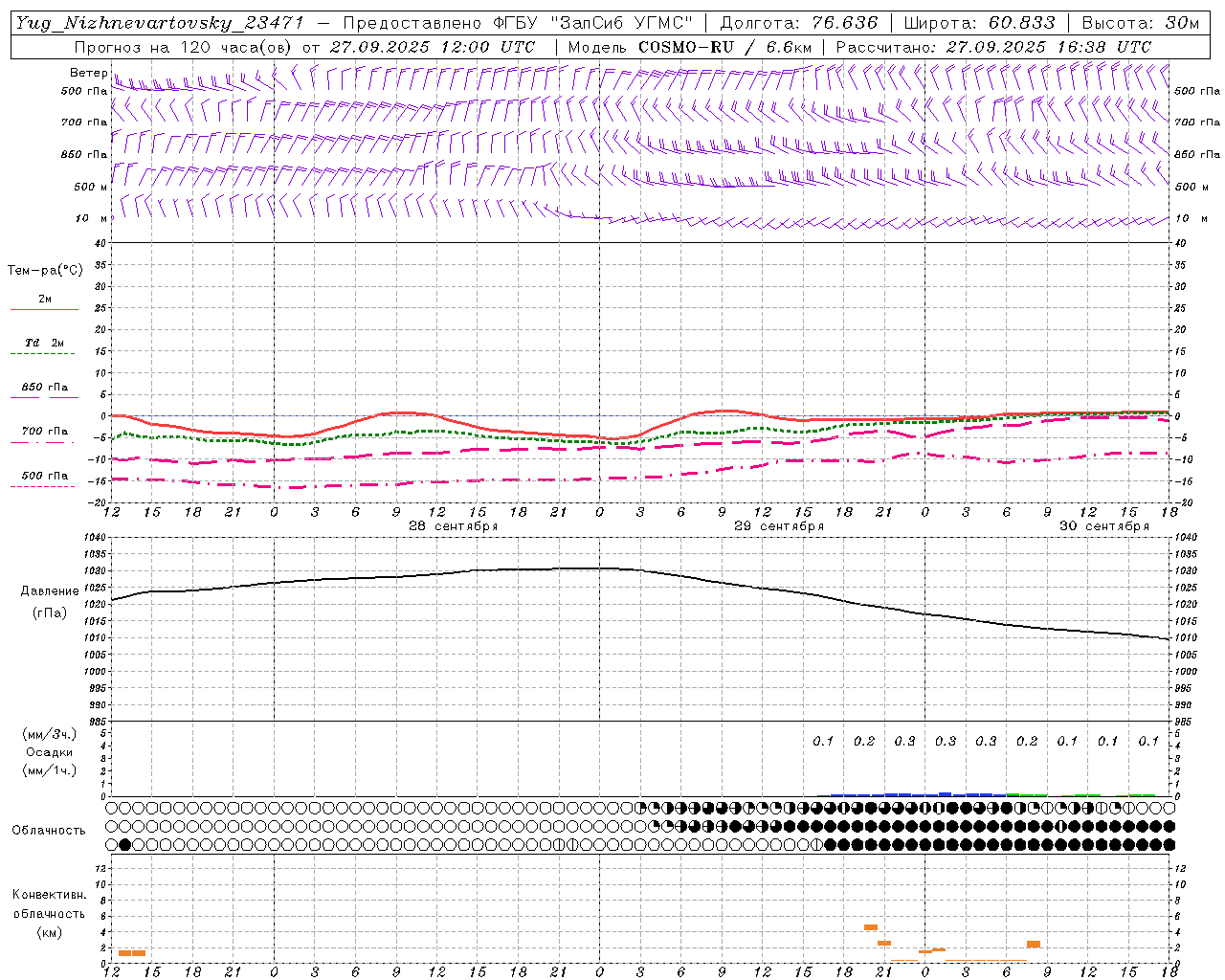Click the solid 2м temperature legend line
1225x980 pixels.
pyautogui.click(x=44, y=308)
